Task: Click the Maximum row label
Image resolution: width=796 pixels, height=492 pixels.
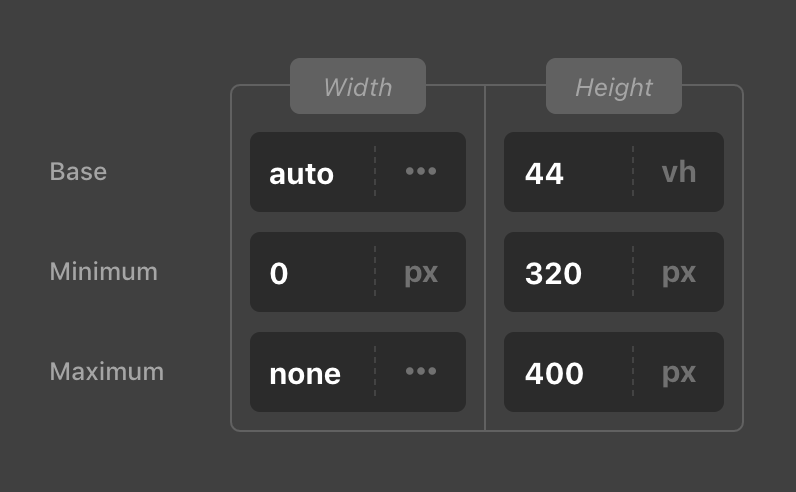Action: pos(107,371)
